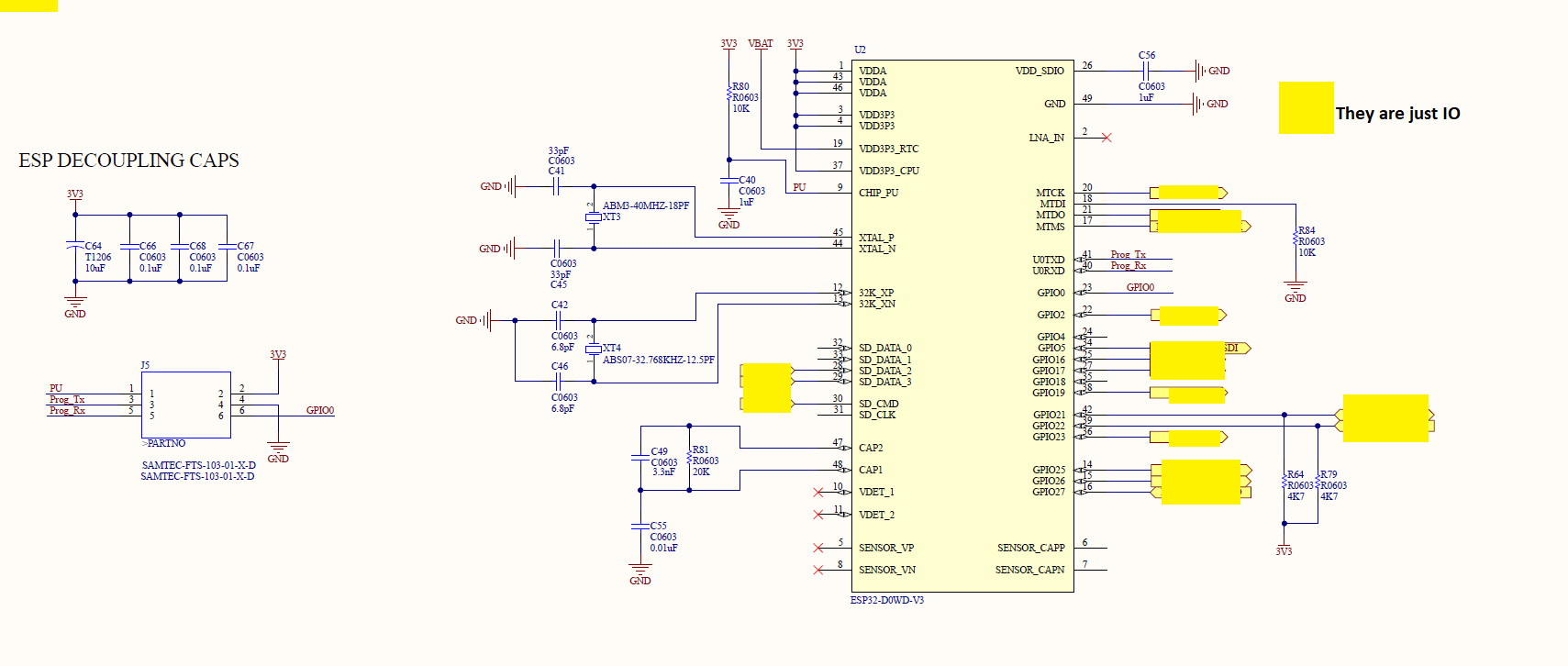
Task: Click the GPIO0 net label at J5
Action: pos(320,410)
